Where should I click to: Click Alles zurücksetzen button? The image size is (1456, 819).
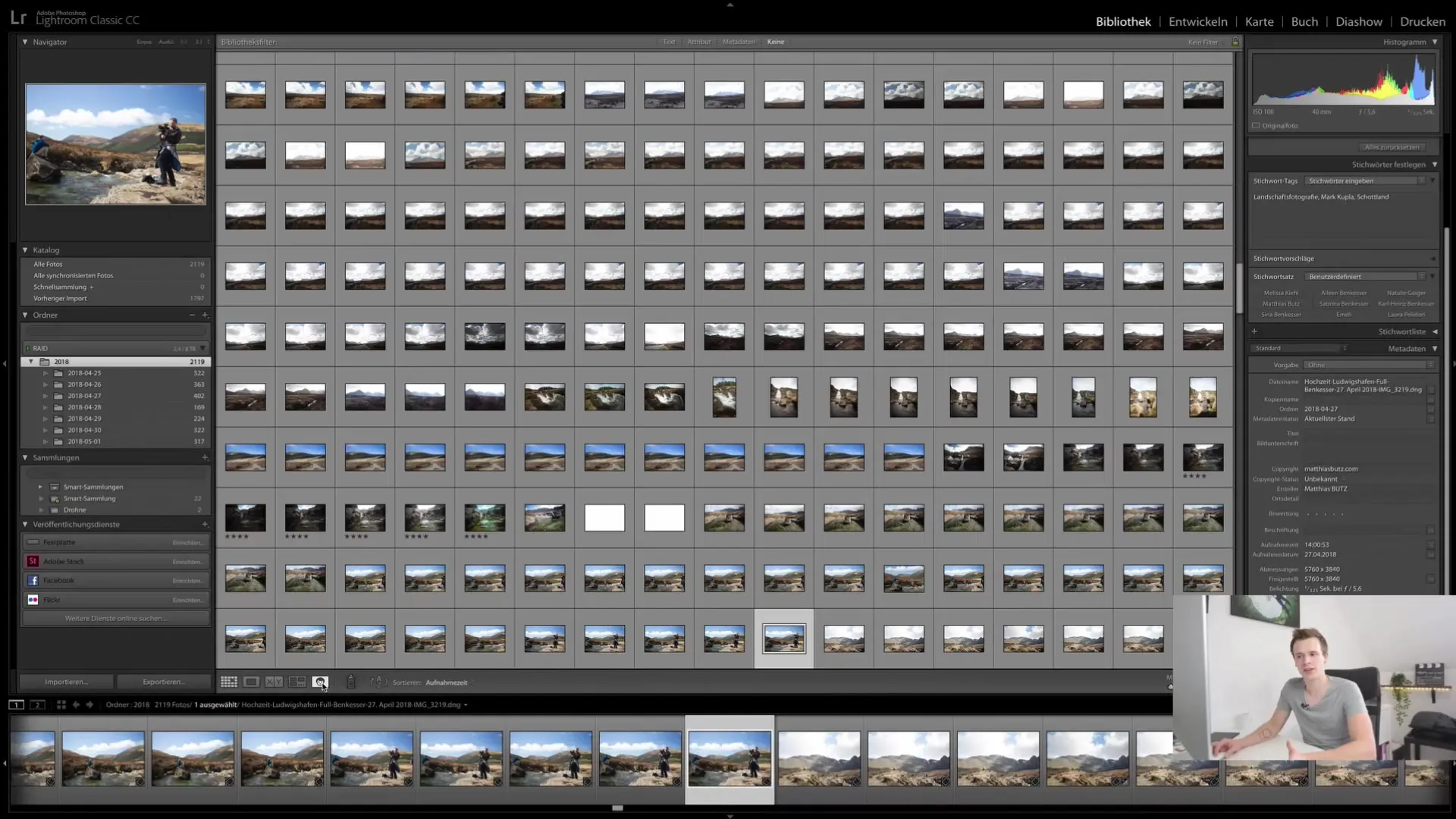click(1392, 147)
